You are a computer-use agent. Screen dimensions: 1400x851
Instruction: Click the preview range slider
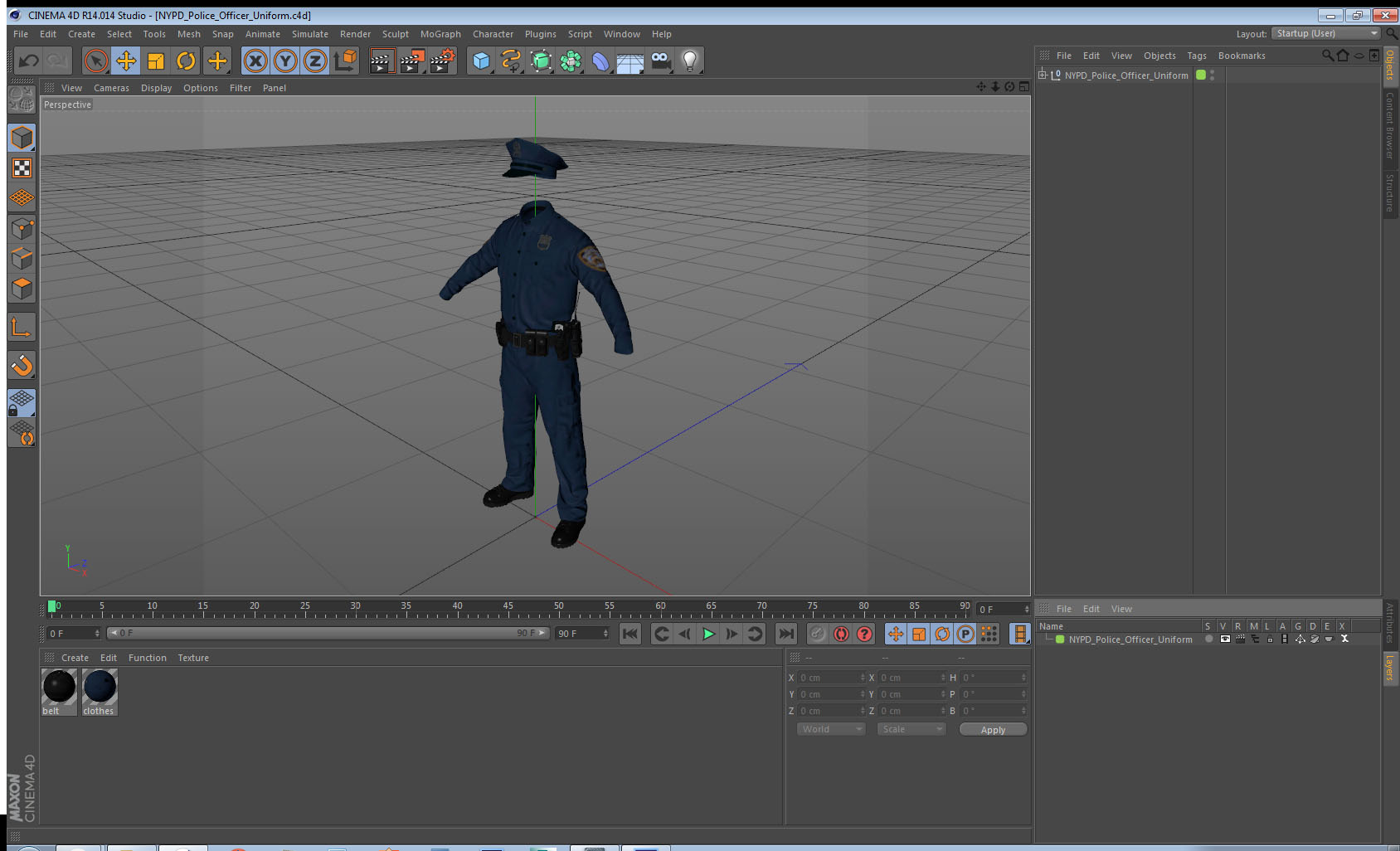coord(328,633)
